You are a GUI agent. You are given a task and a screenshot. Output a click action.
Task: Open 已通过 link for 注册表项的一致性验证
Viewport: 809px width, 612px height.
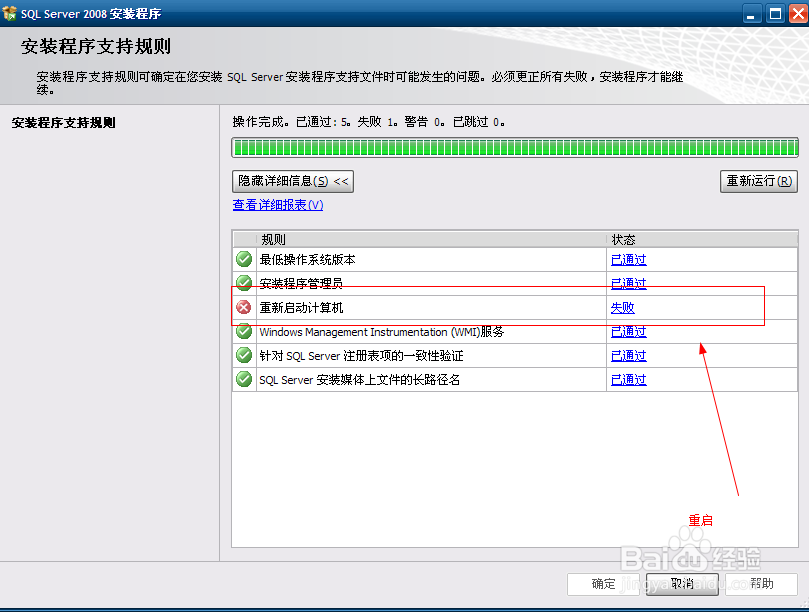(x=628, y=356)
